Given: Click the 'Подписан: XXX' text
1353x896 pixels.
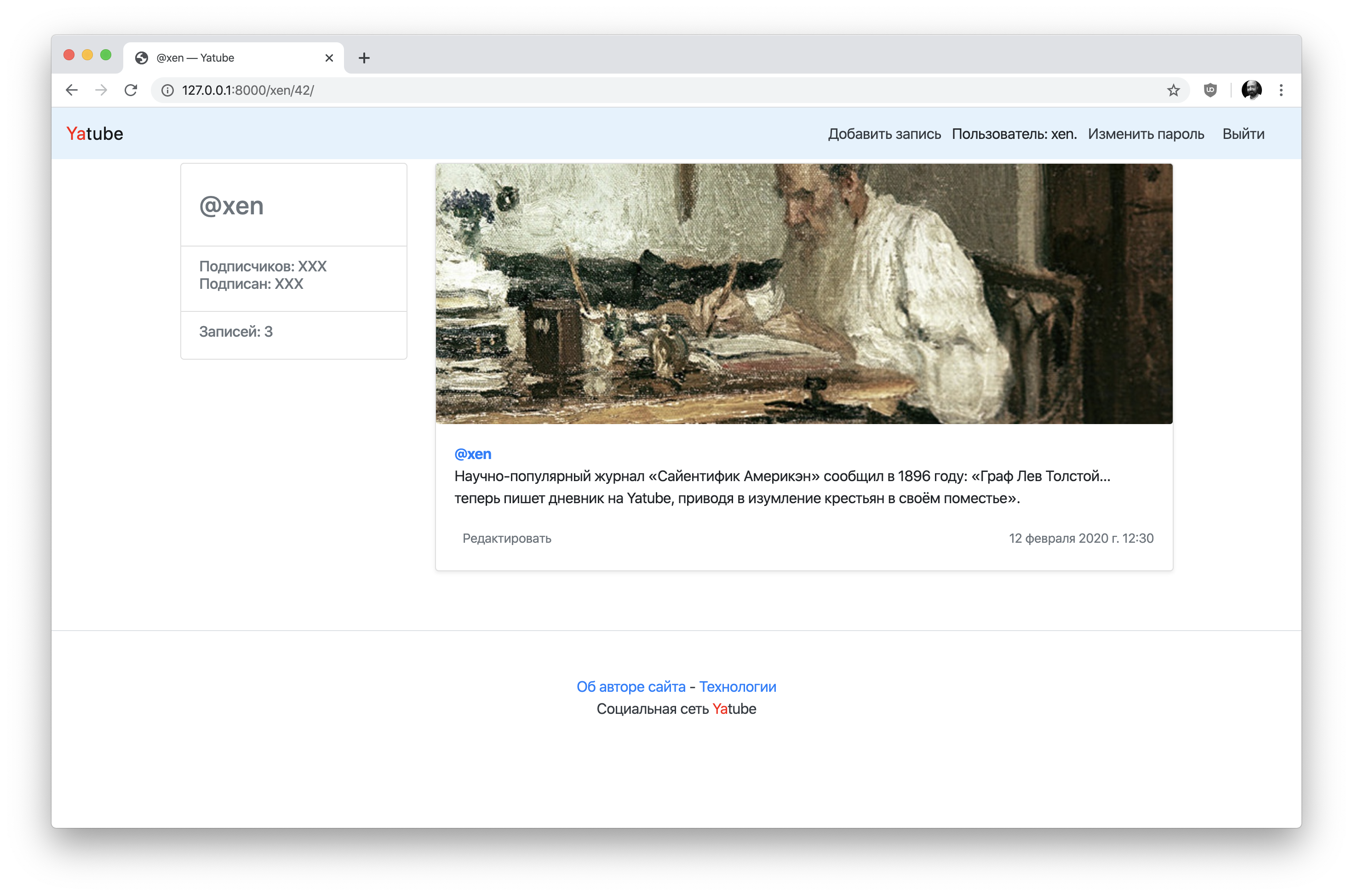Looking at the screenshot, I should (251, 284).
